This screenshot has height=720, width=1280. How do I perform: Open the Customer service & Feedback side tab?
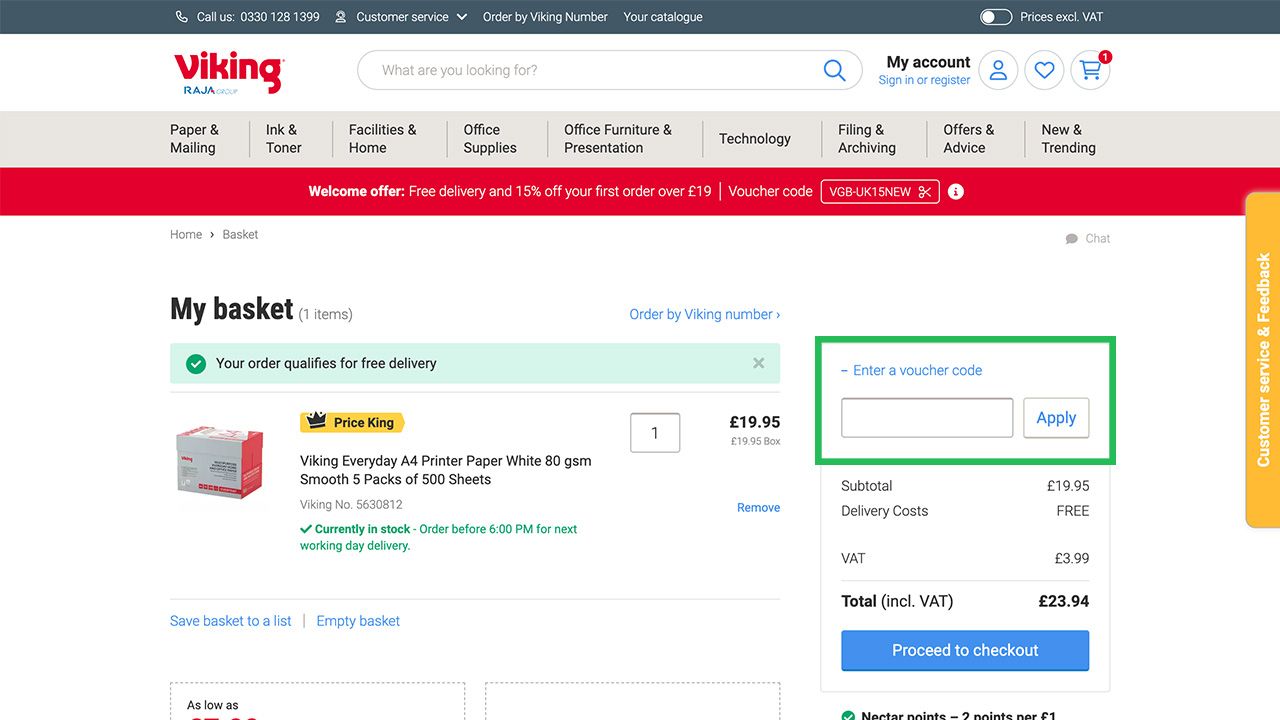click(1263, 360)
